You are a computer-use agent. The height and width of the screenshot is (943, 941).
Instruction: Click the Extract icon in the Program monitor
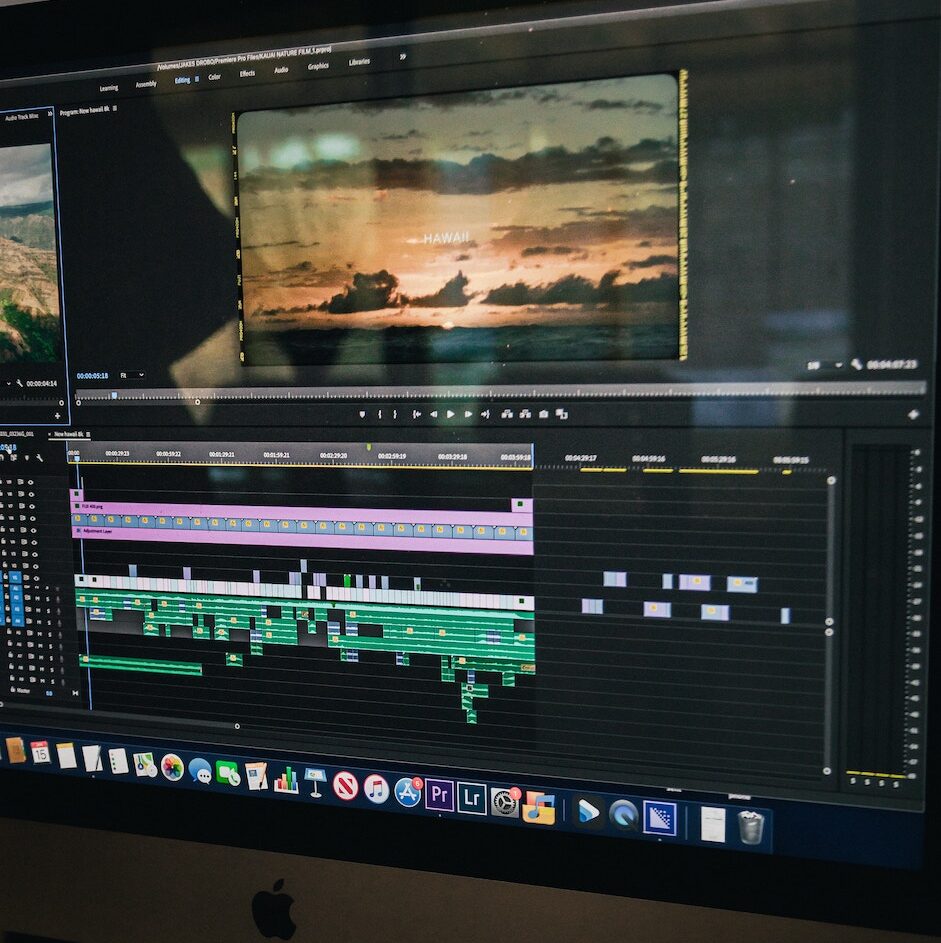coord(524,414)
